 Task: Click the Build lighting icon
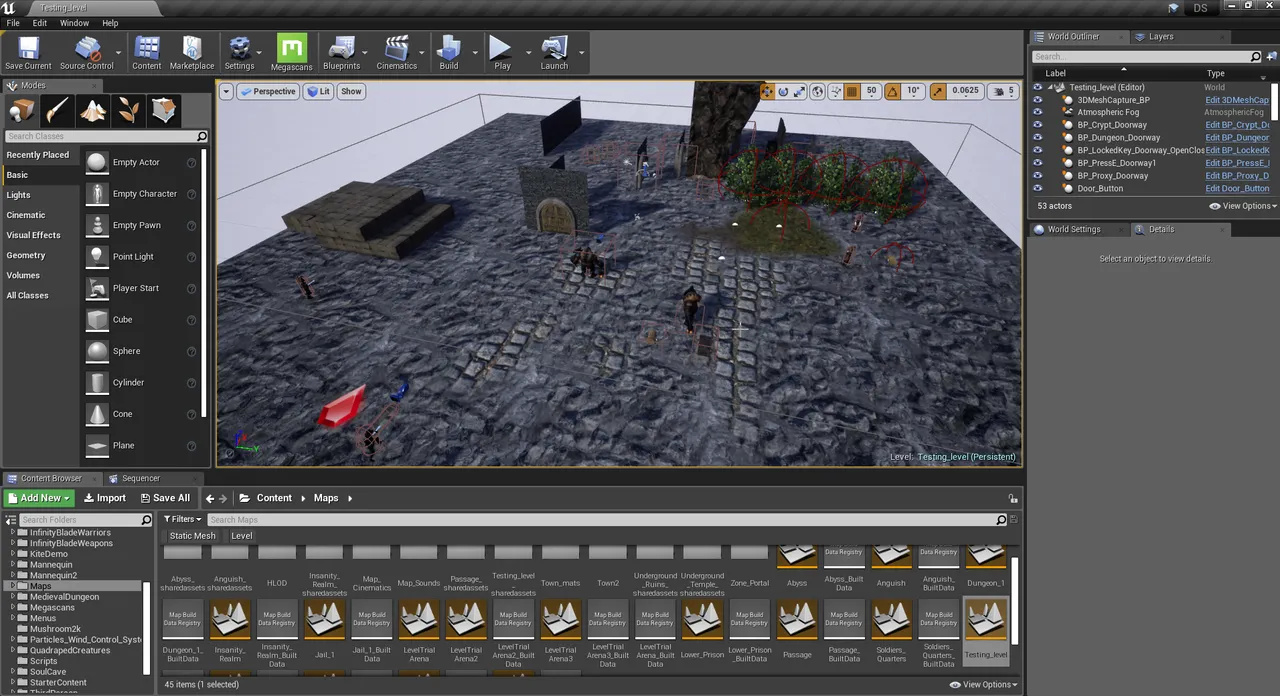[x=449, y=52]
